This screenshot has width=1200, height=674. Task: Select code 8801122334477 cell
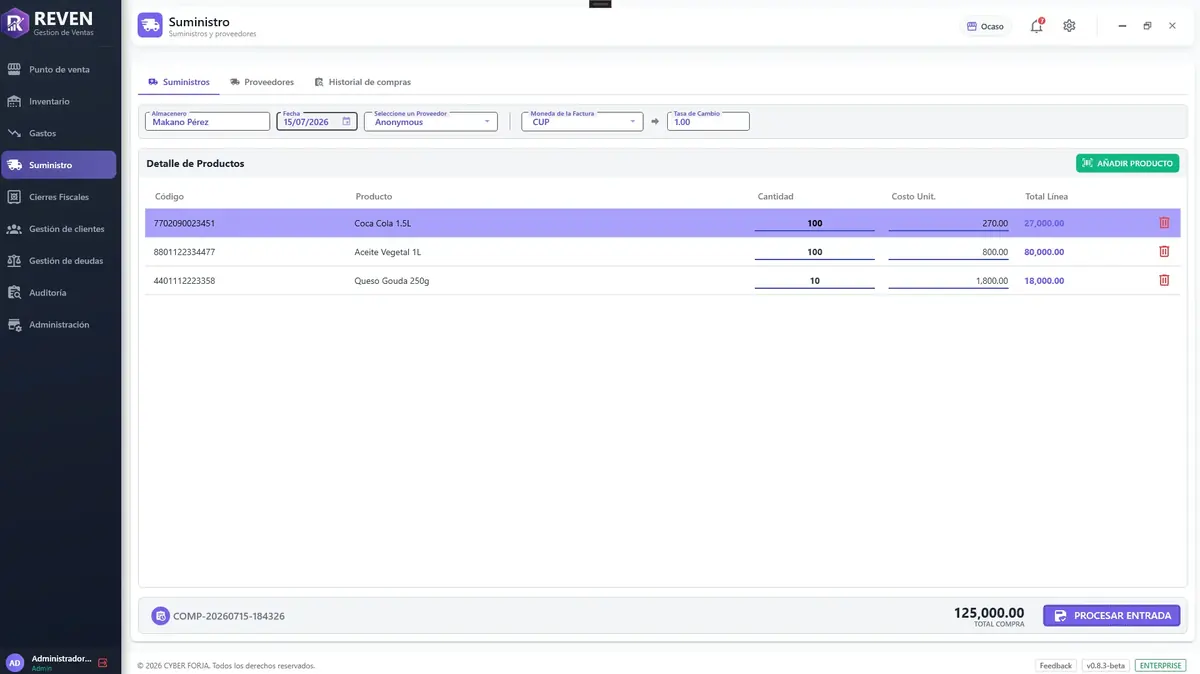click(x=184, y=252)
